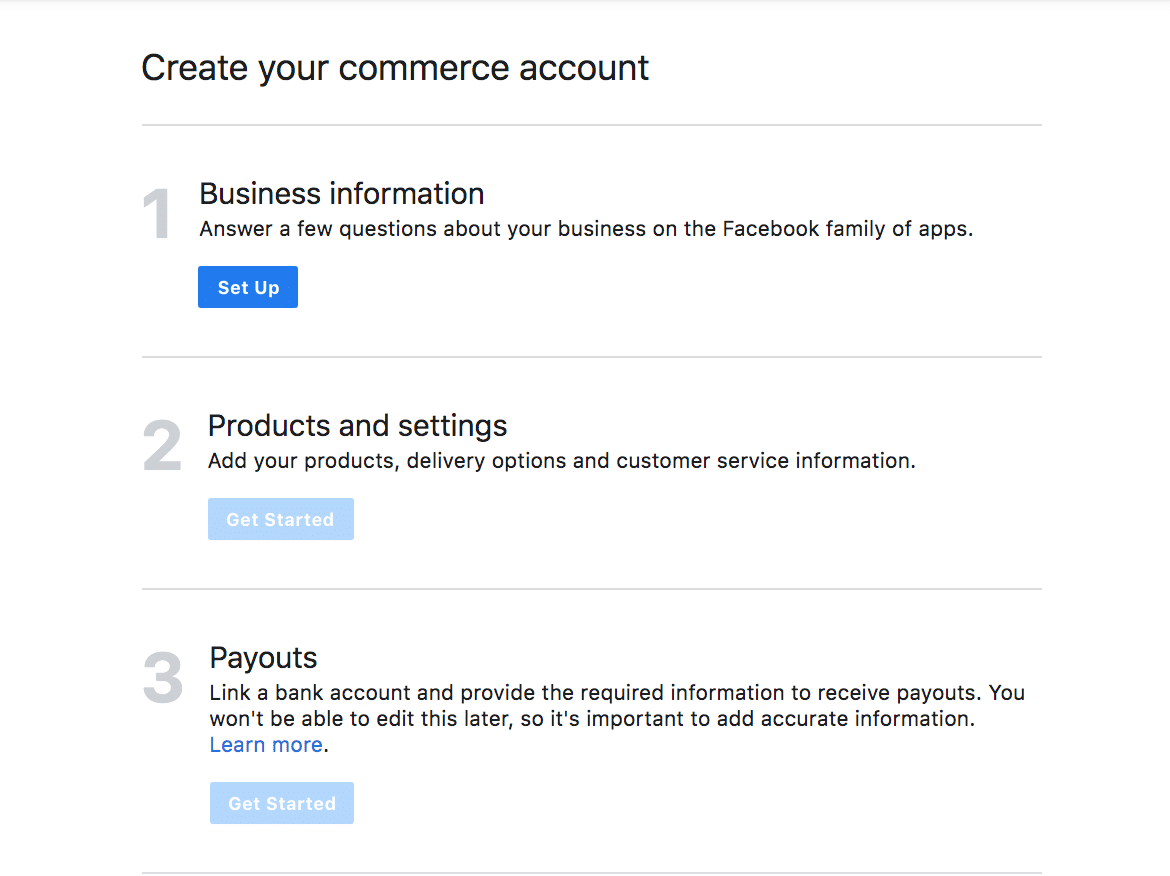Click the phrase 'Facebook family of apps'
Screen dimensions: 1170x876
coord(846,229)
